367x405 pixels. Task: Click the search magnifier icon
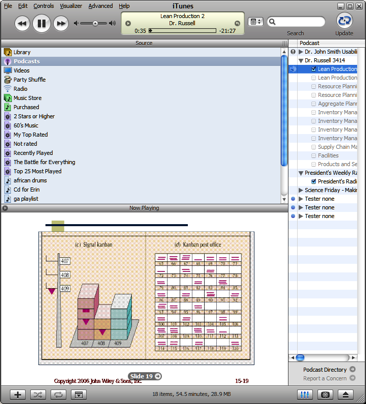click(272, 22)
